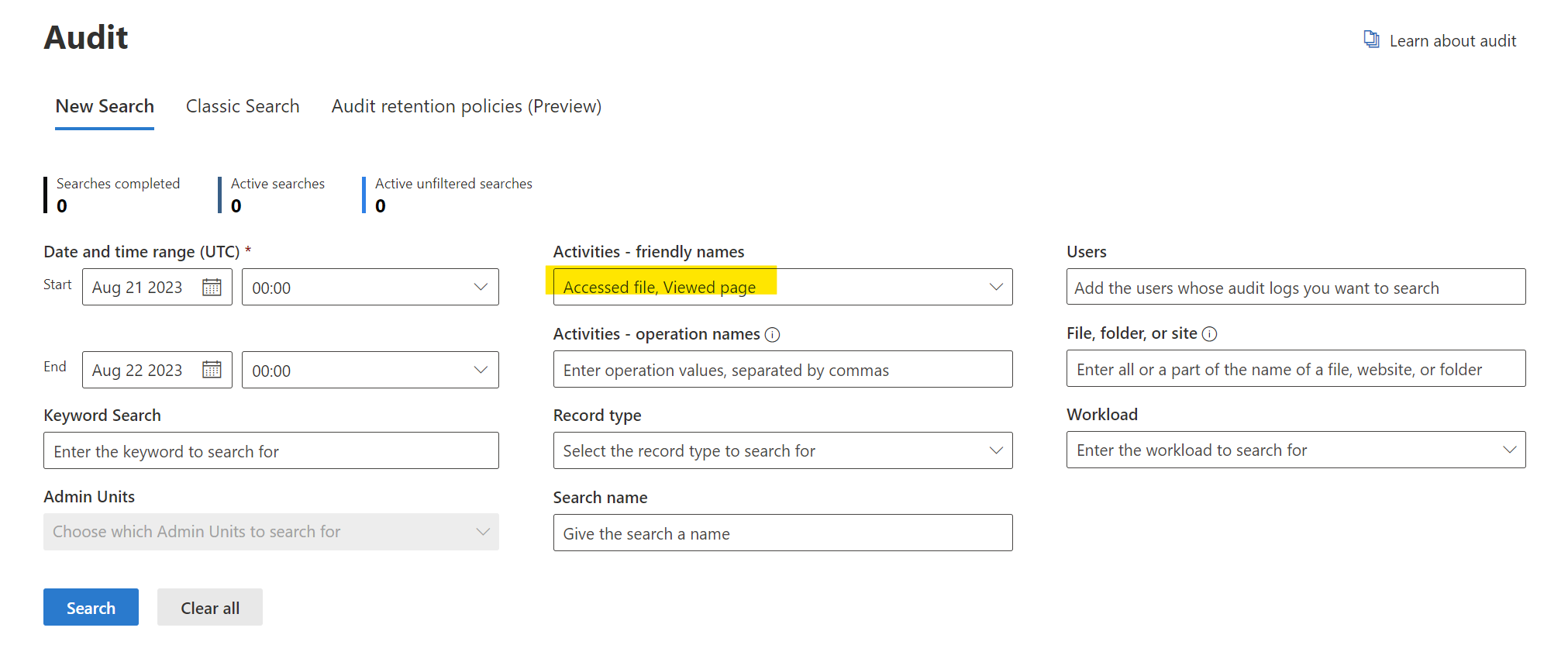Click info icon beside File, folder, or site
Viewport: 1568px width, 645px height.
[x=1209, y=334]
